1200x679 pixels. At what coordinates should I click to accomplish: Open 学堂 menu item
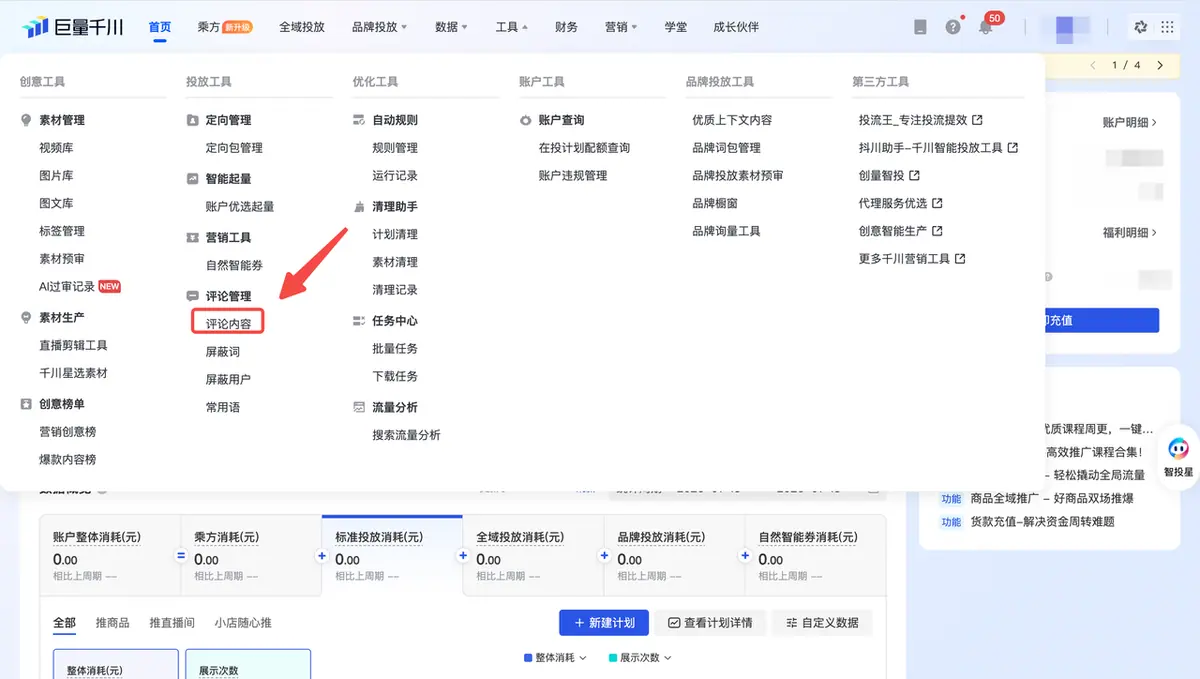click(x=676, y=27)
